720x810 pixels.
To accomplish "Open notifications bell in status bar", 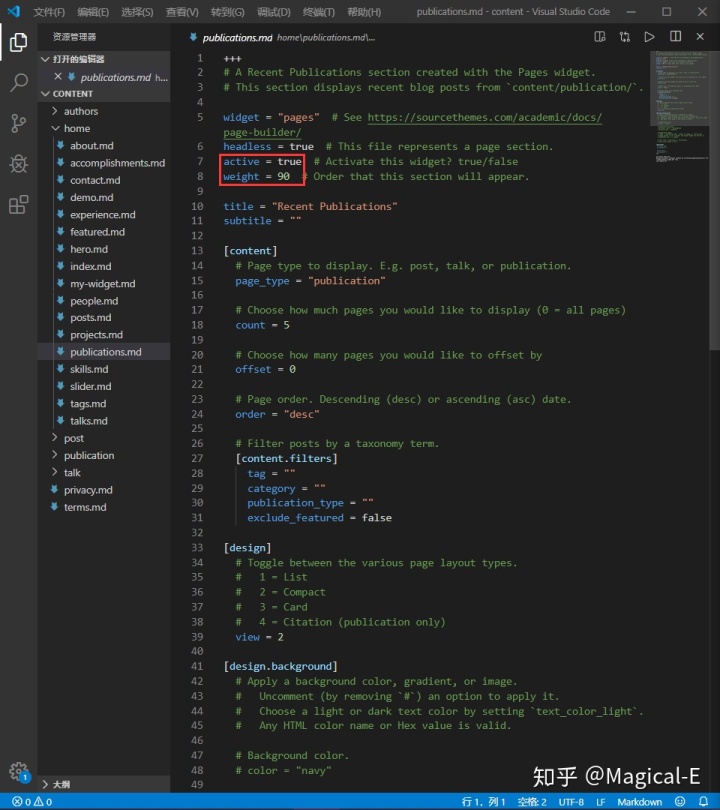I will (x=703, y=802).
